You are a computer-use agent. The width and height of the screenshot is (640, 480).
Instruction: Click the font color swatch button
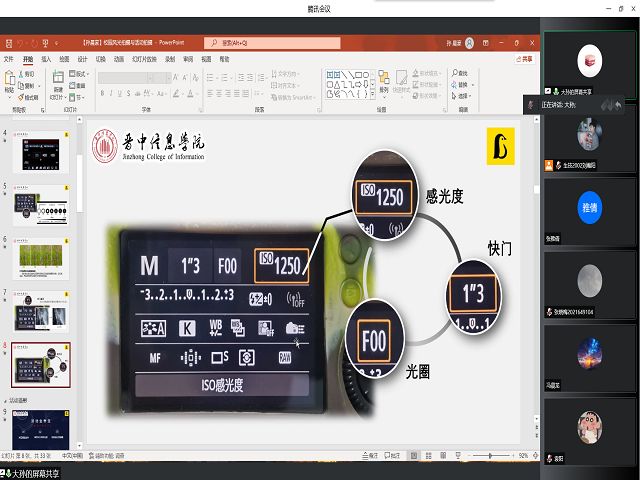[x=191, y=93]
